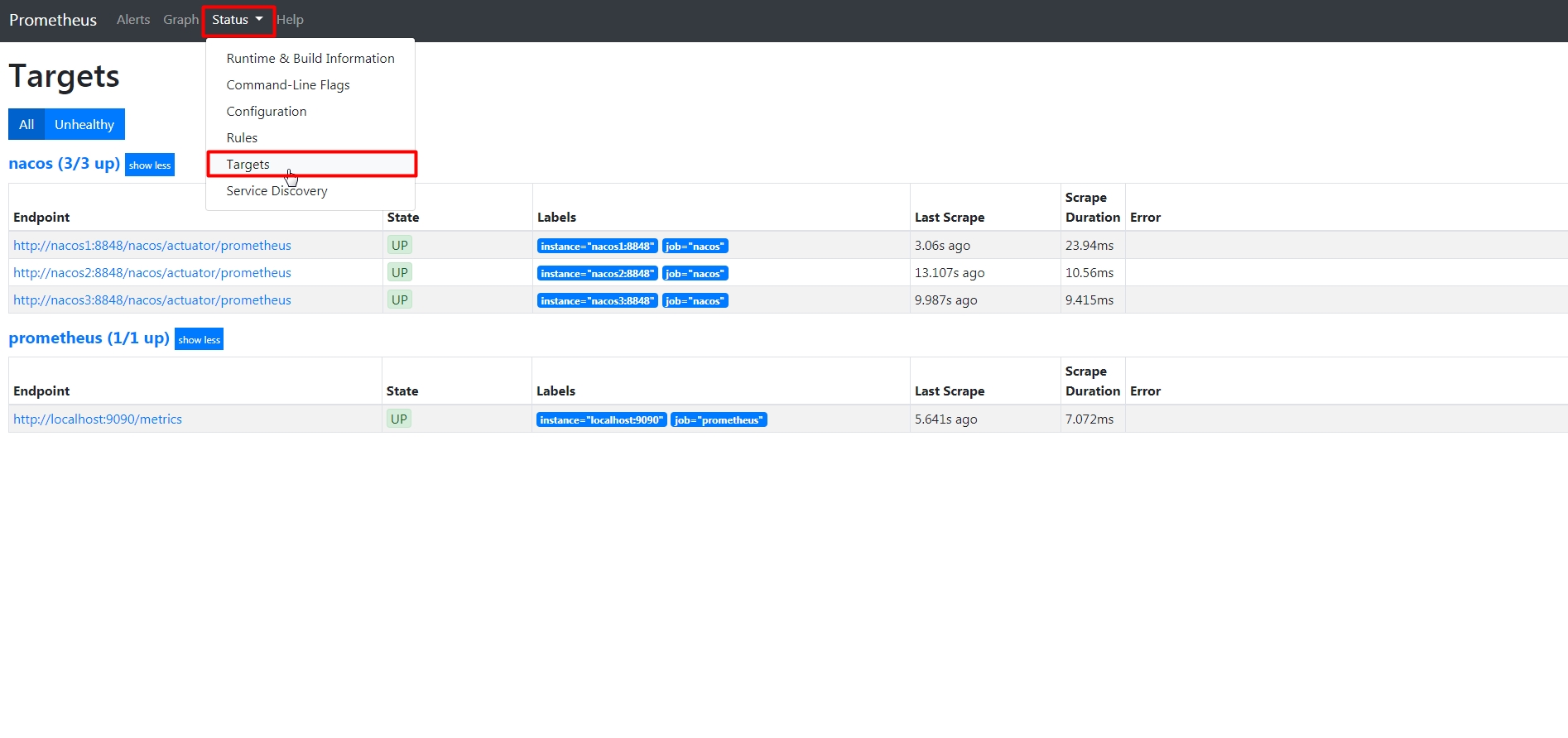Click scrape duration 10.56ms
1568x738 pixels.
pos(1089,273)
